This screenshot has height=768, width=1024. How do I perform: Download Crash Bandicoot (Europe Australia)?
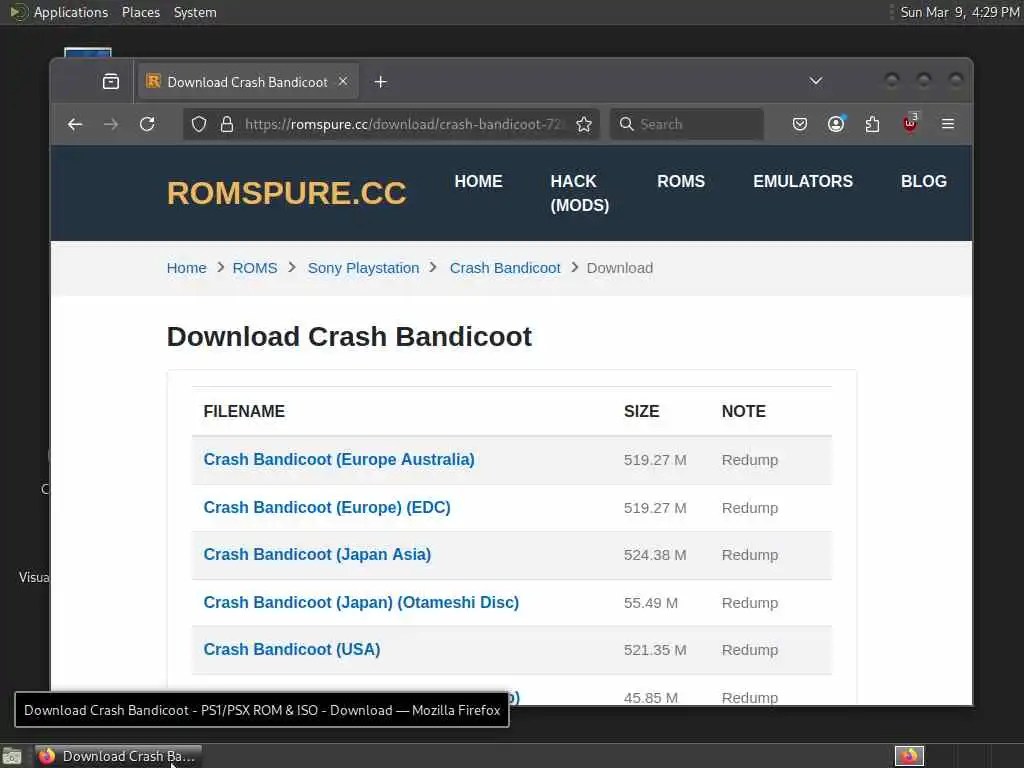coord(339,460)
